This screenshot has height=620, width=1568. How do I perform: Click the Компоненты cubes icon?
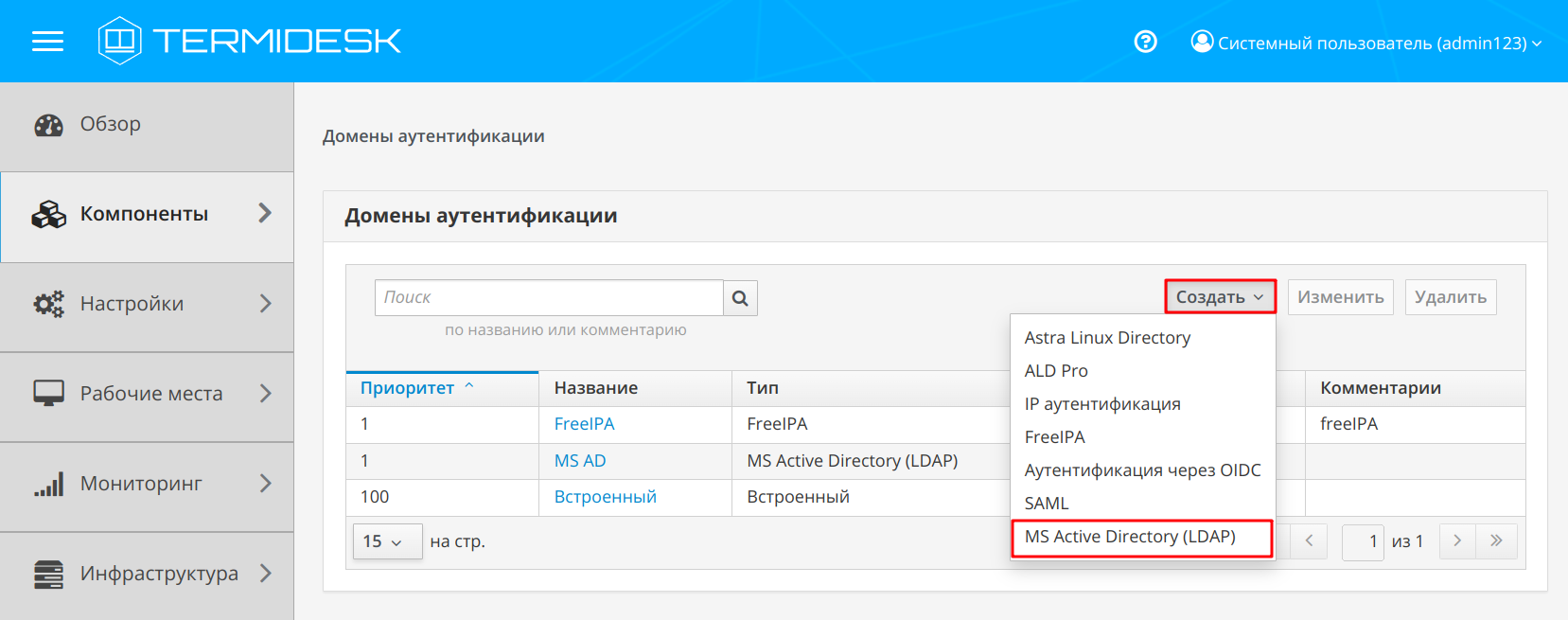click(x=48, y=215)
